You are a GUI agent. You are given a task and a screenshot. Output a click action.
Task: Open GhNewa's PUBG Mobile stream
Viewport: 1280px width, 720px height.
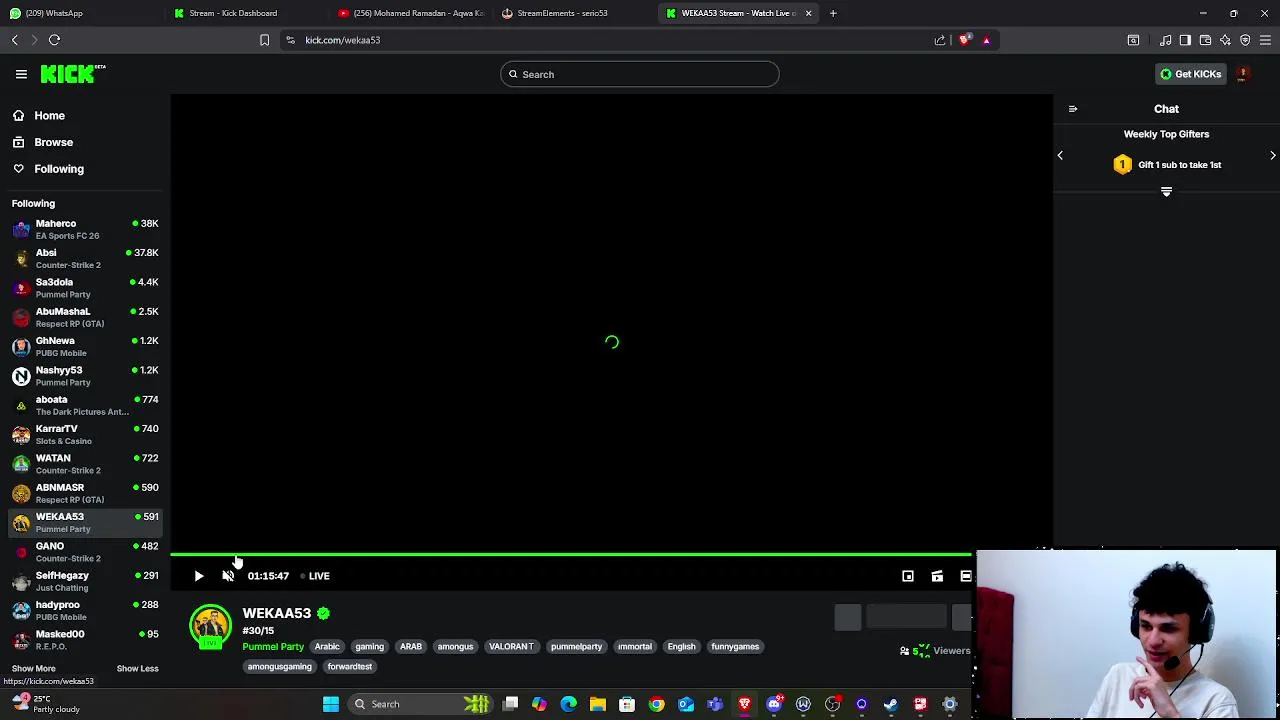click(85, 346)
